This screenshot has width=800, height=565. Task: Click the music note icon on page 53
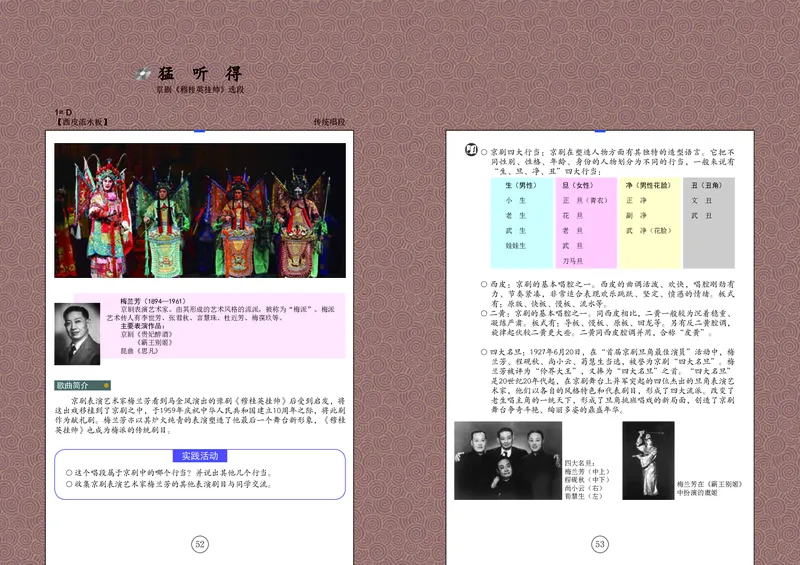point(471,150)
